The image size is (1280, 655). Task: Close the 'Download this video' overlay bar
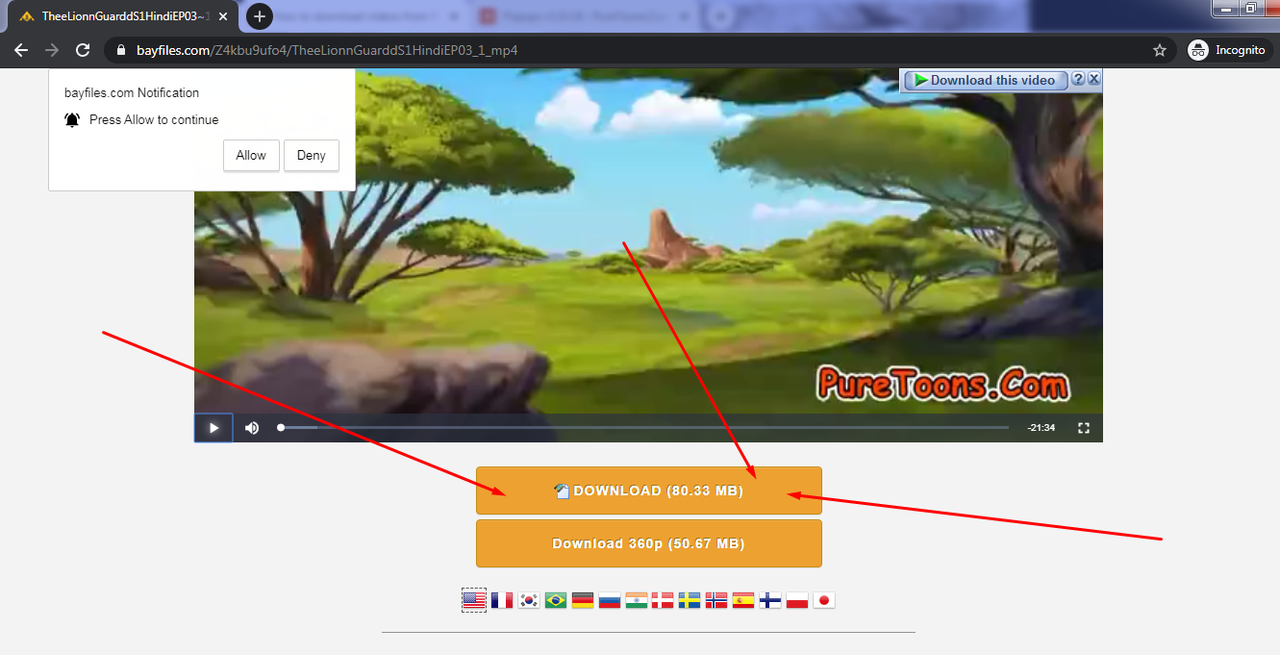tap(1094, 79)
